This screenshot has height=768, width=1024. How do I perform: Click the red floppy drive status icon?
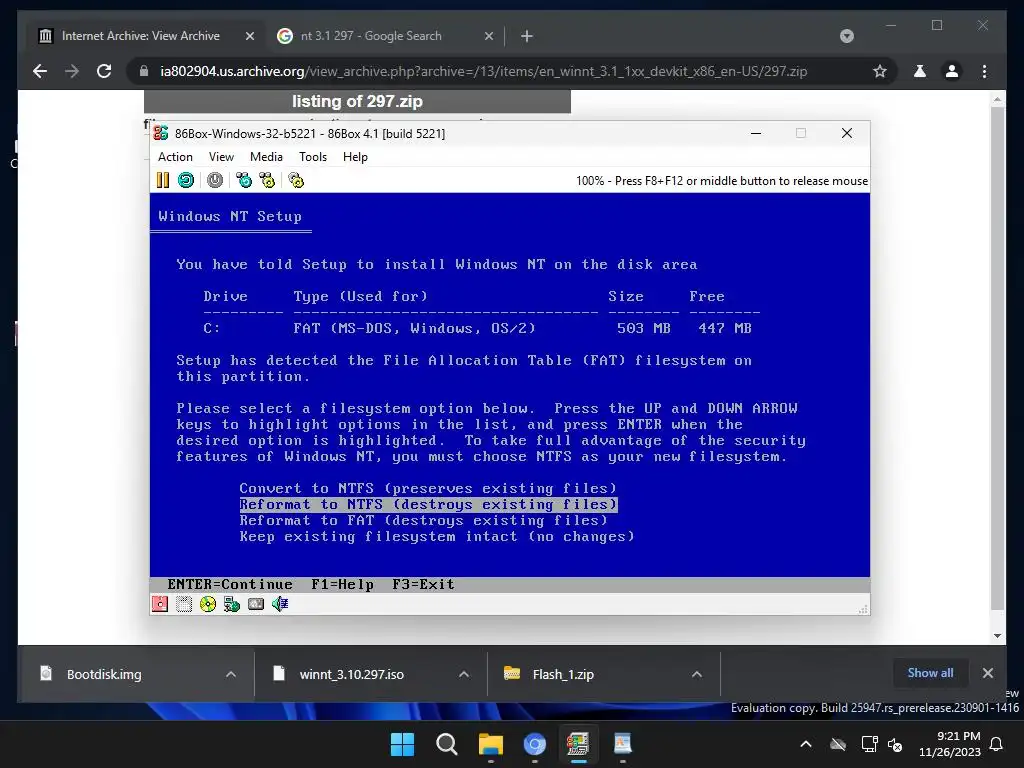(160, 604)
